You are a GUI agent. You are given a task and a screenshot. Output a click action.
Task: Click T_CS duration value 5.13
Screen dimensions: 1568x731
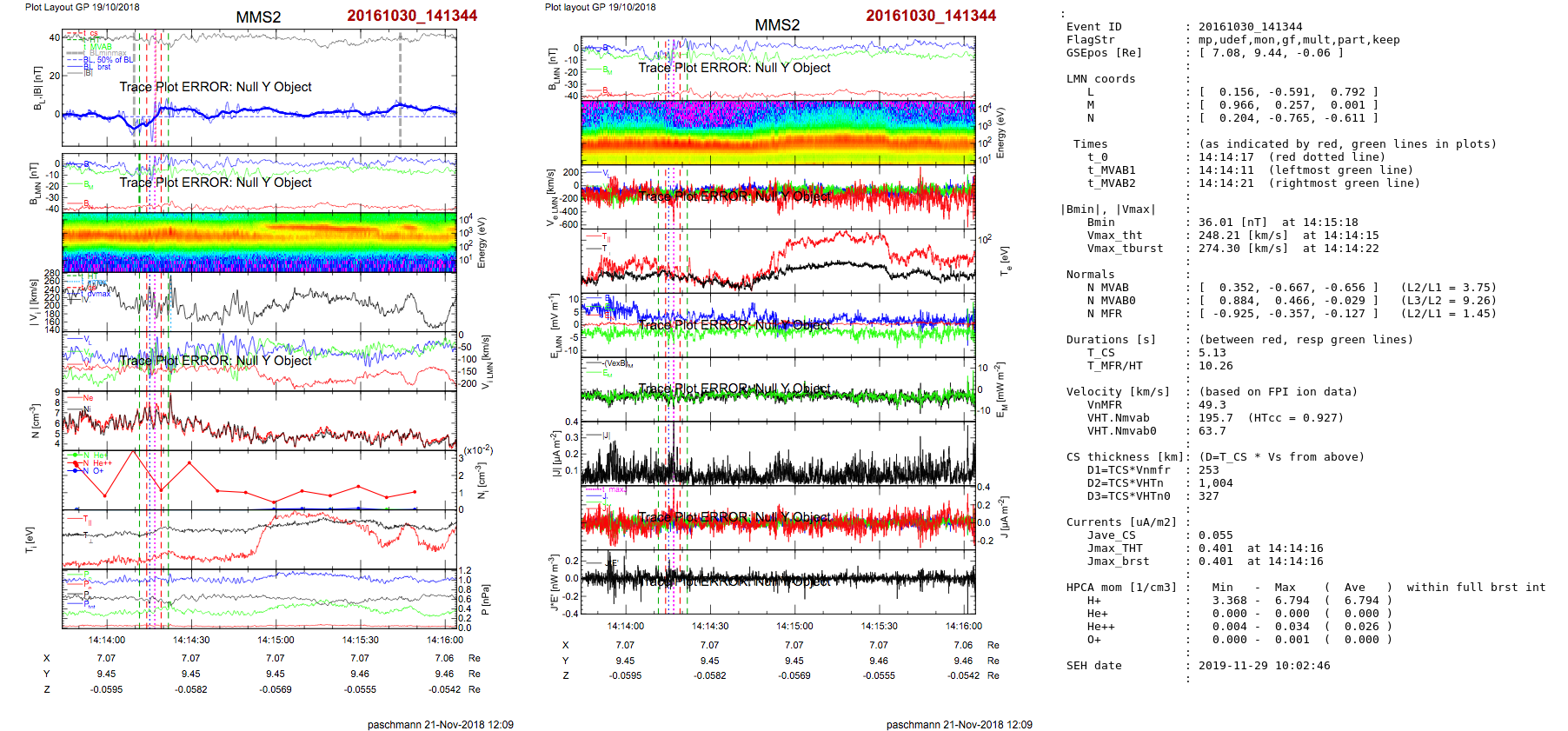(x=1213, y=353)
